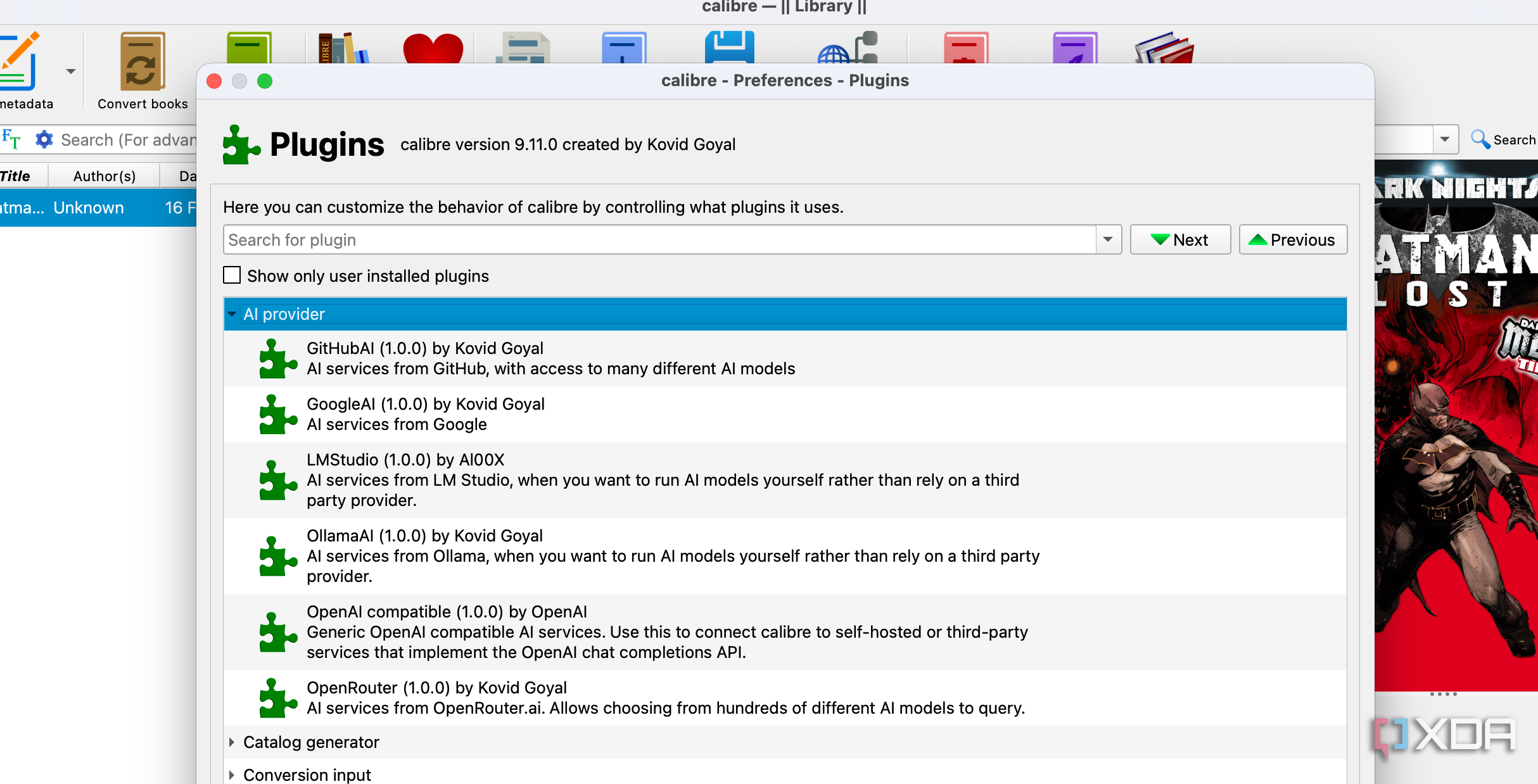
Task: Click the Fetch news toolbar icon
Action: tap(523, 47)
